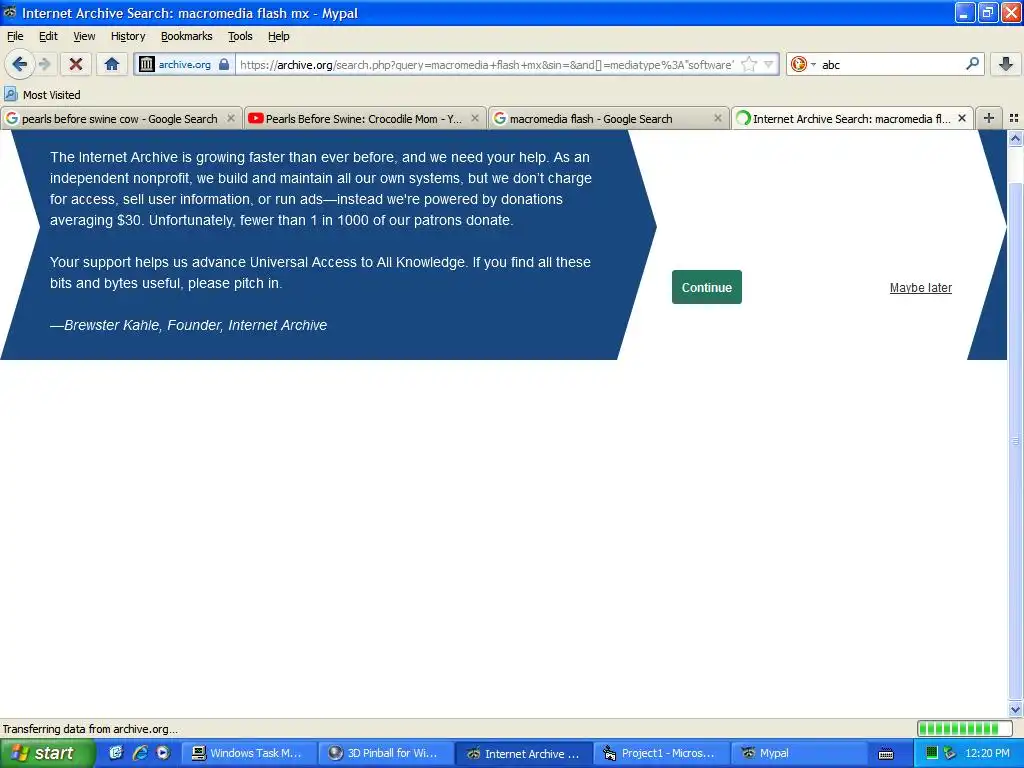Open the Help menu
1024x768 pixels.
278,36
